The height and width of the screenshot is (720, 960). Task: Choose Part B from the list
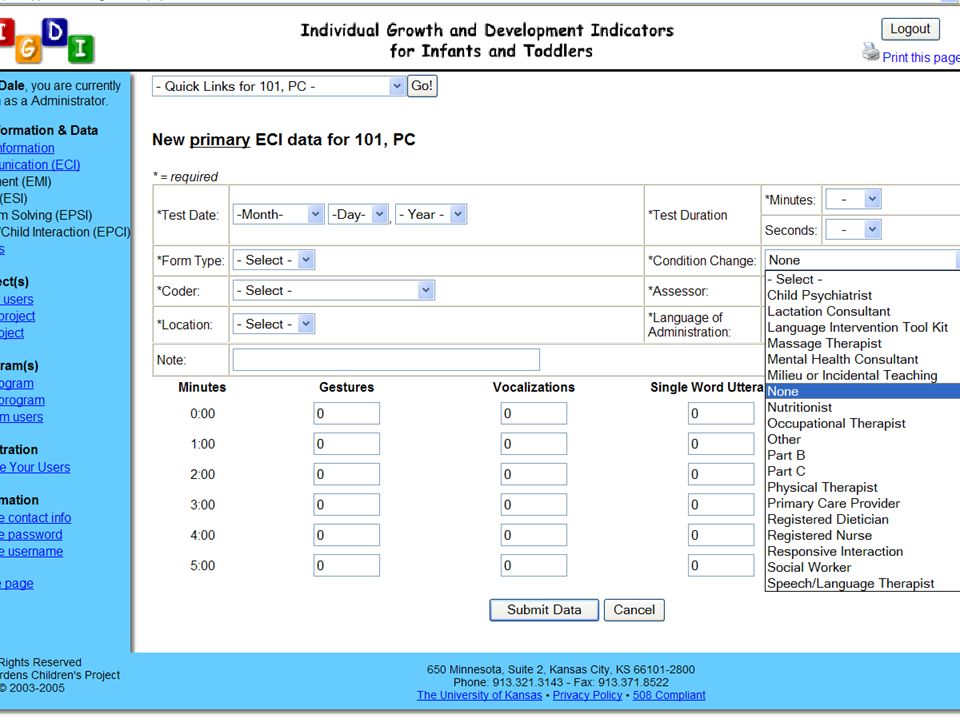(x=863, y=455)
